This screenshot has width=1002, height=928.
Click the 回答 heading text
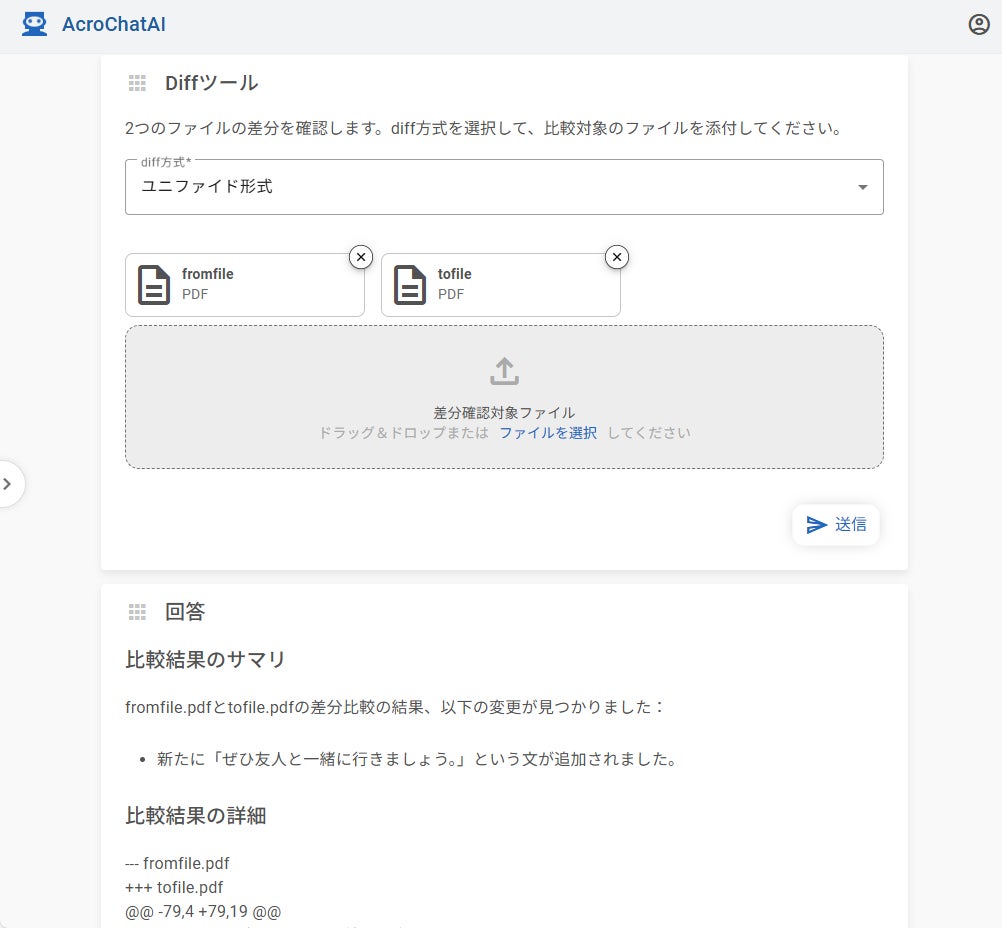(185, 612)
